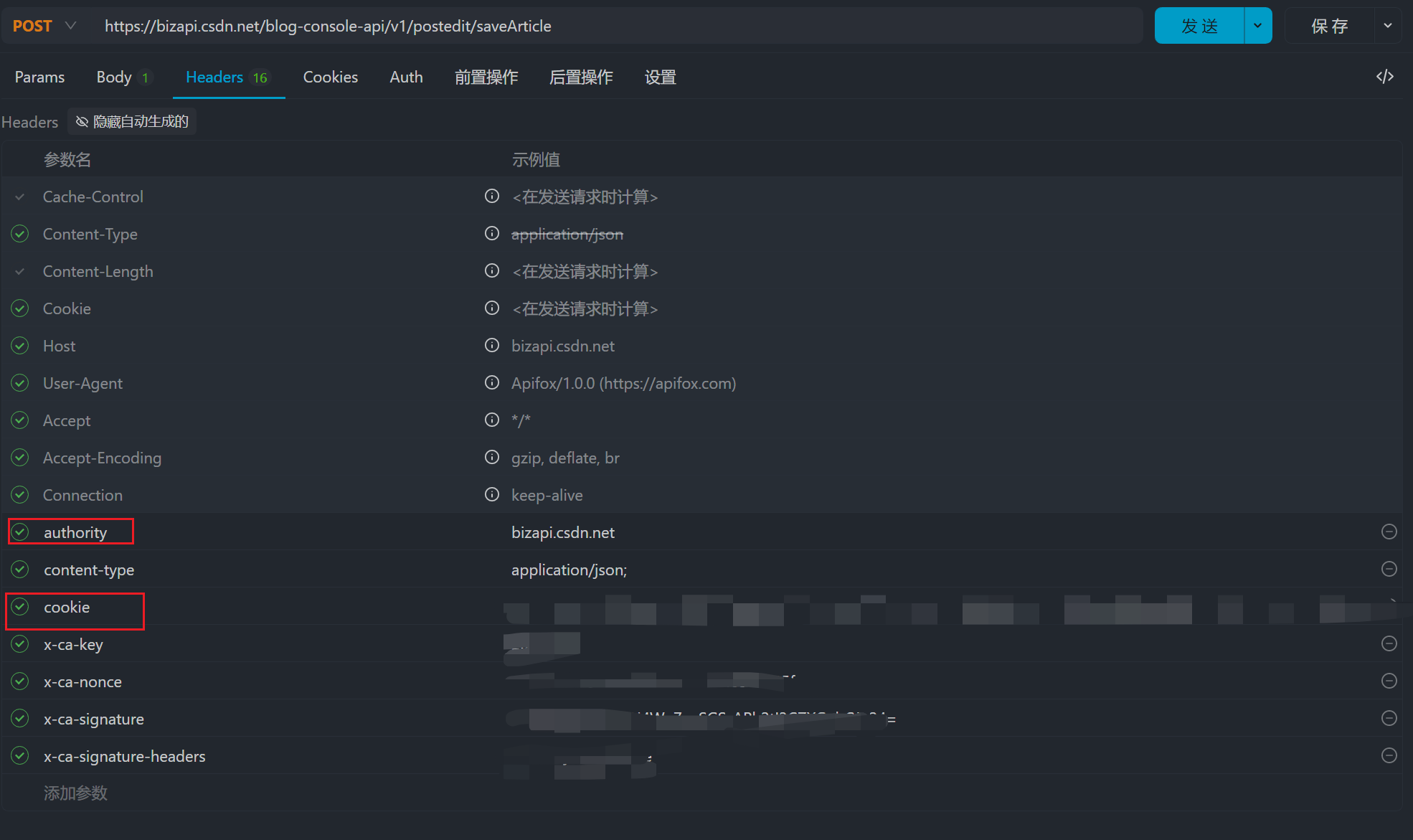Uncheck the Accept-Encoding header
The height and width of the screenshot is (840, 1413).
[x=19, y=457]
